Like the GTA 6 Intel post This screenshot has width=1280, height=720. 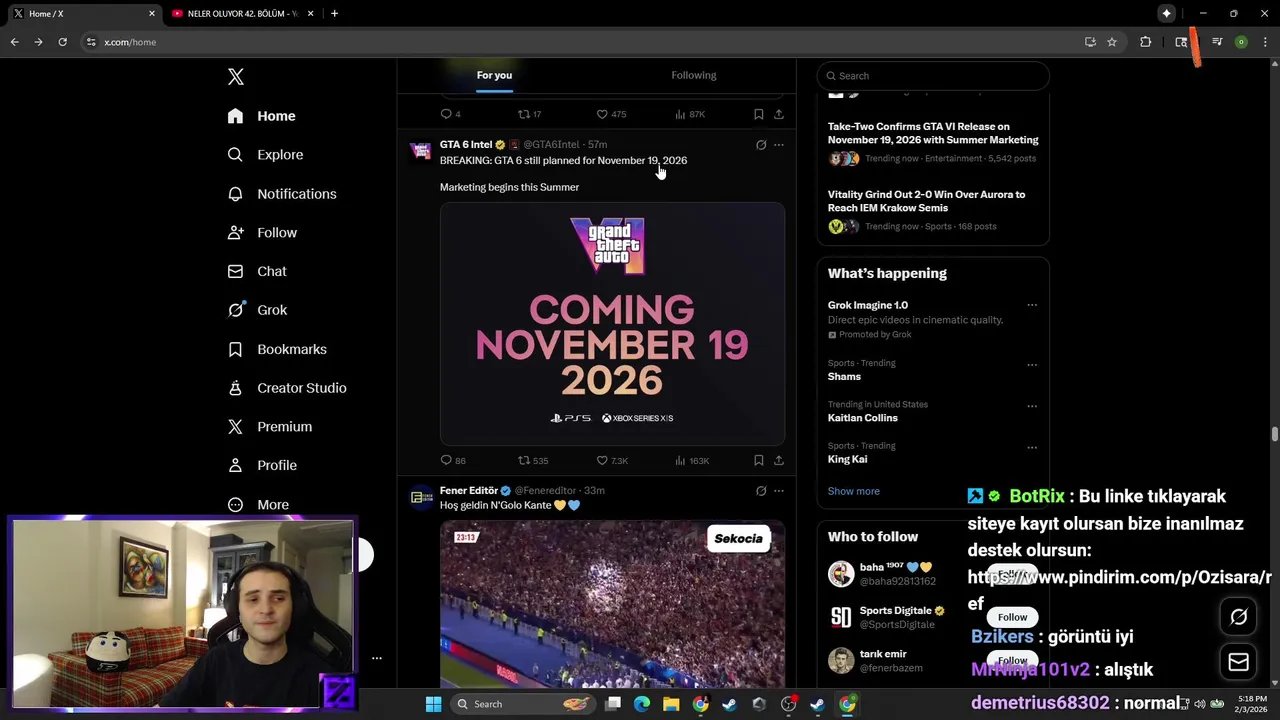[x=612, y=461]
